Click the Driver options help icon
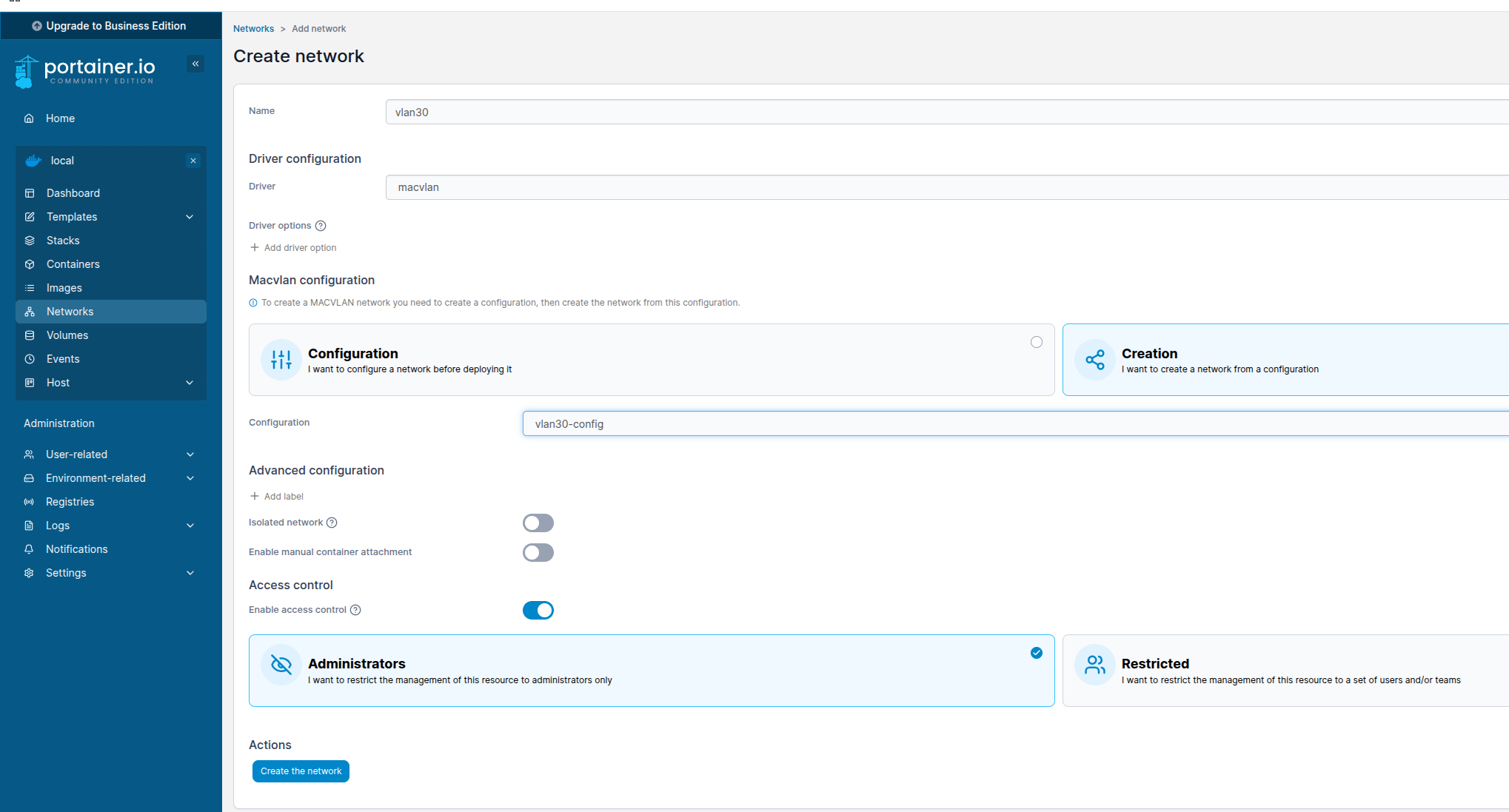This screenshot has height=812, width=1509. (321, 225)
